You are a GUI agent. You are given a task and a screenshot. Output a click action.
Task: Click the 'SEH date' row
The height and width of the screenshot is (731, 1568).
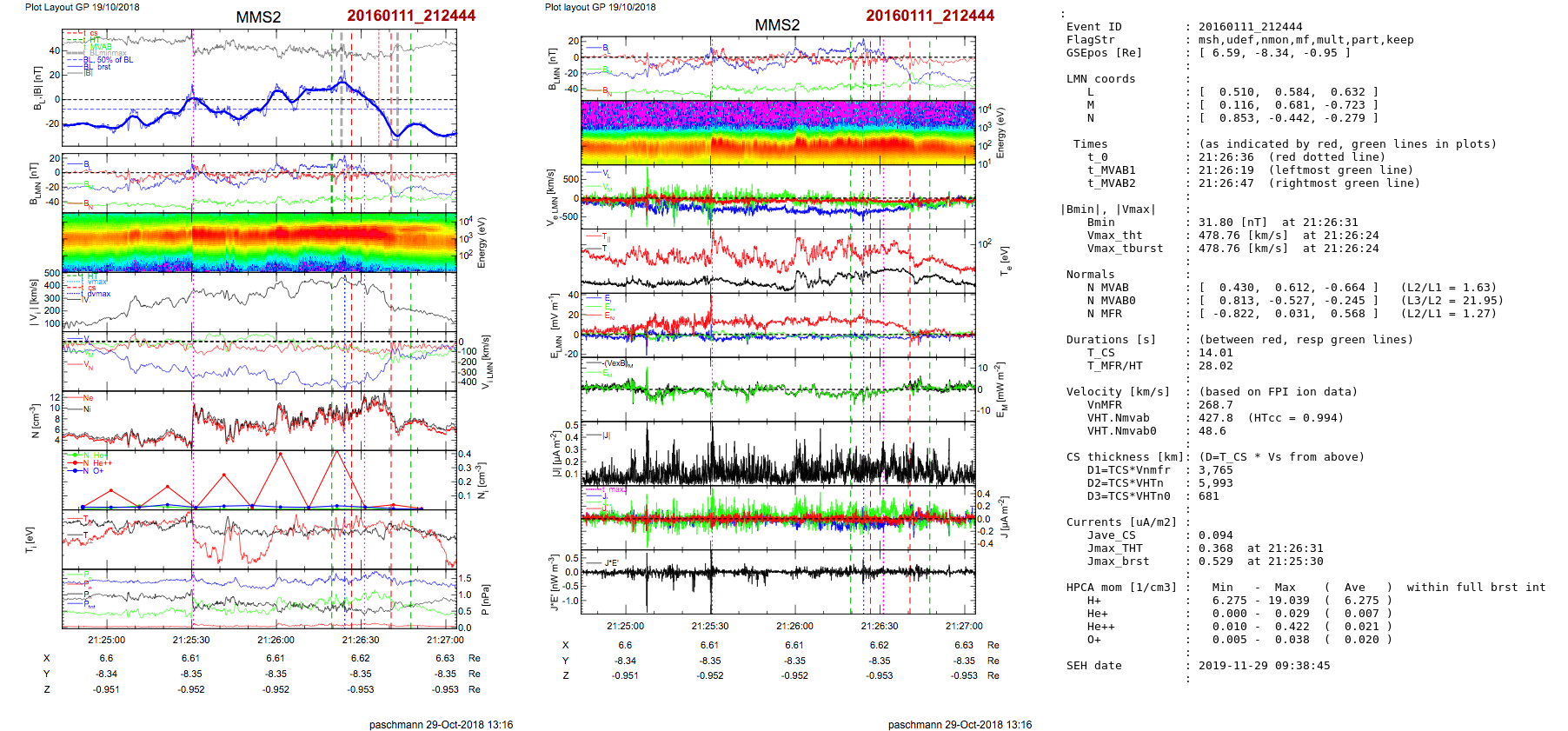tap(1093, 666)
